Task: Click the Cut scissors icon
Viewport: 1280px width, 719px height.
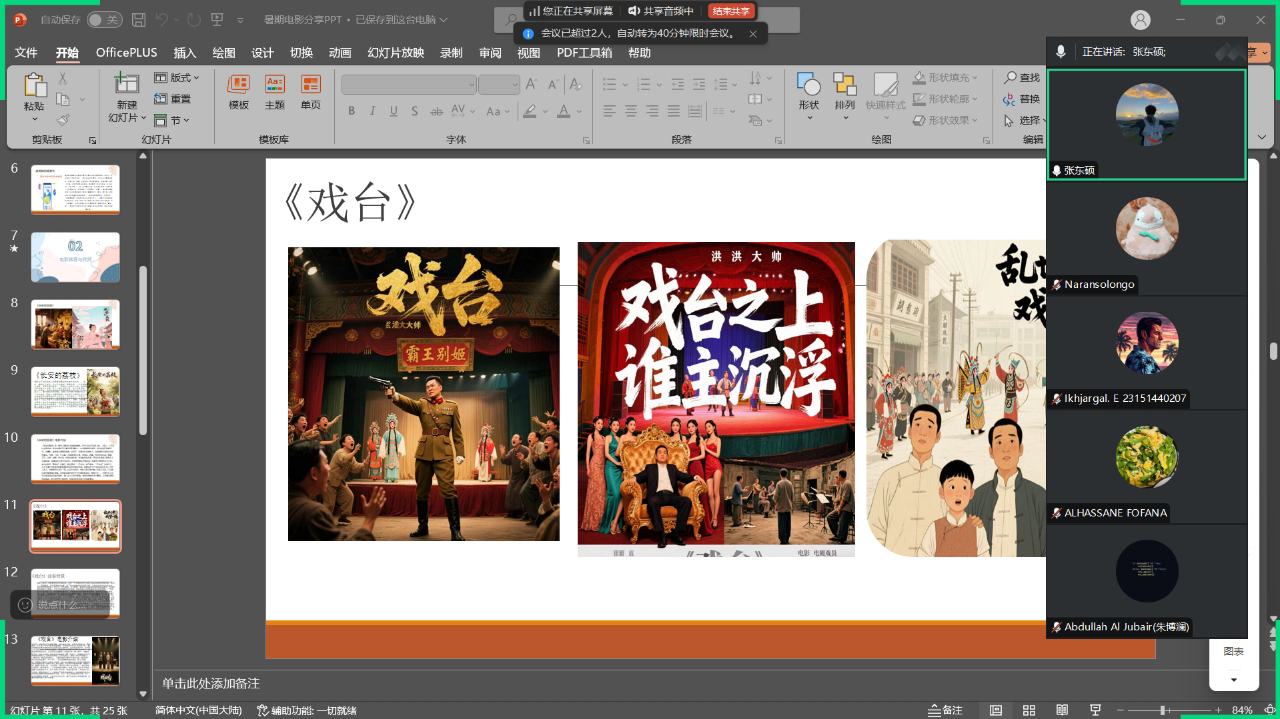Action: (x=63, y=78)
